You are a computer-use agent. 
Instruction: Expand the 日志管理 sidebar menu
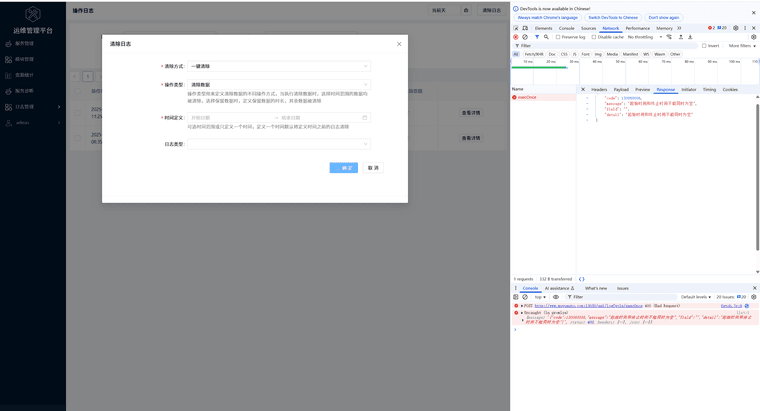pos(33,107)
